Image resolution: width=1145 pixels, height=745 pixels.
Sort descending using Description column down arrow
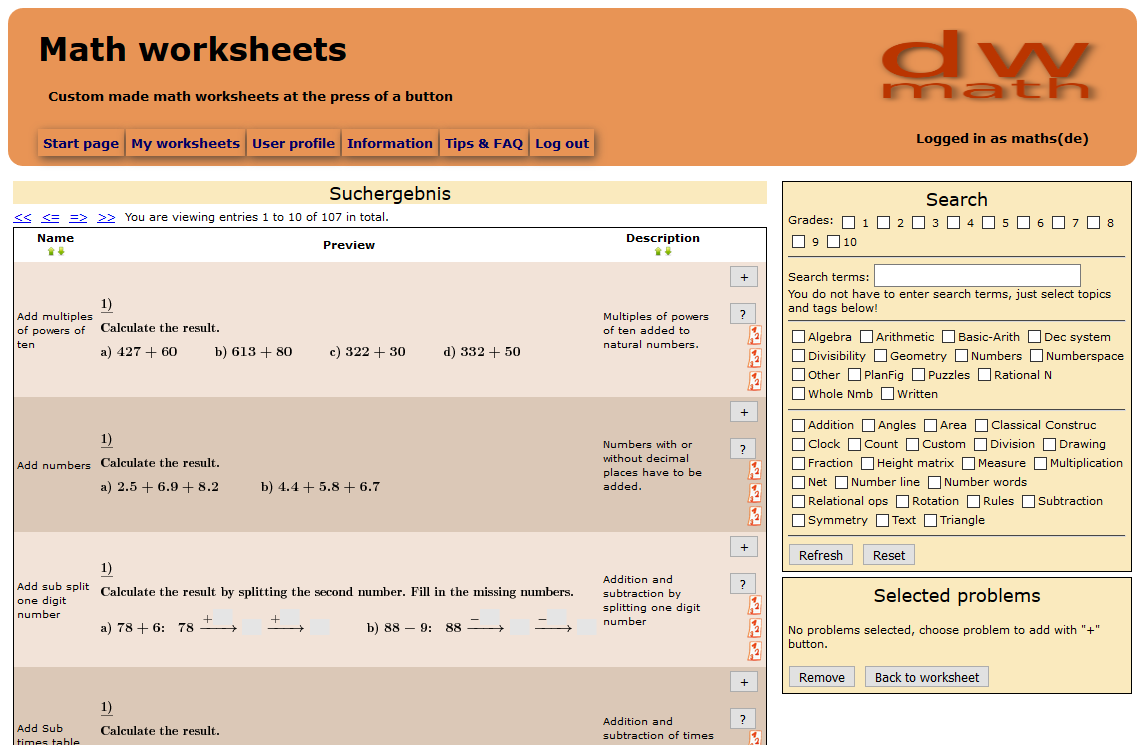668,251
